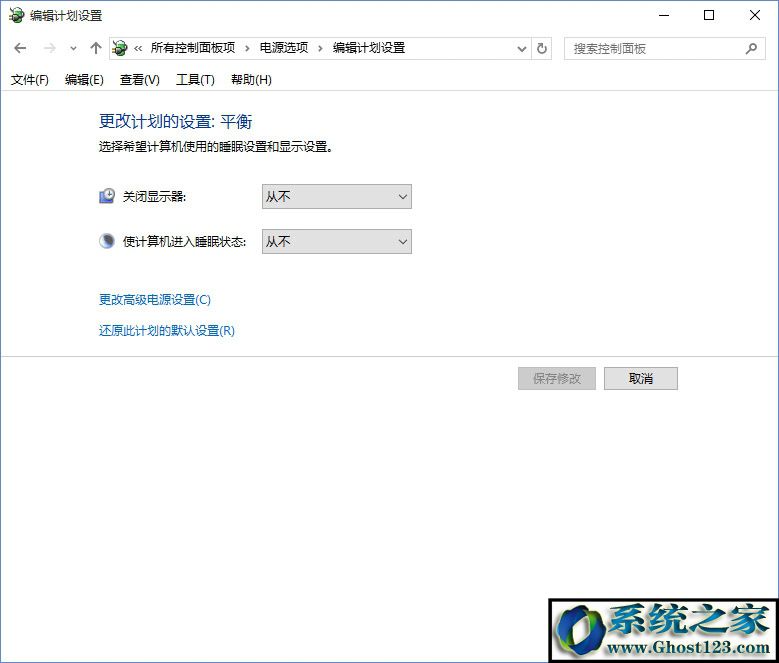
Task: Navigate to 所有控制面板项 breadcrumb
Action: [x=193, y=48]
